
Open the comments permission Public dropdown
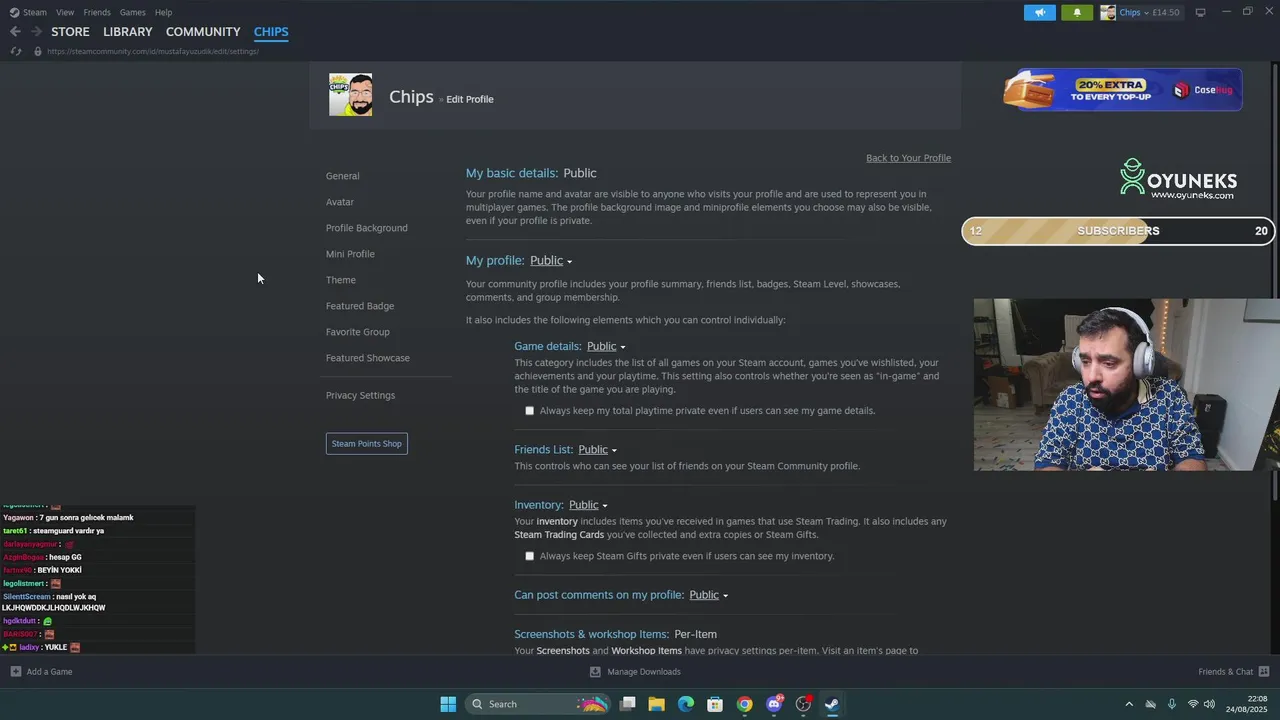pos(709,595)
